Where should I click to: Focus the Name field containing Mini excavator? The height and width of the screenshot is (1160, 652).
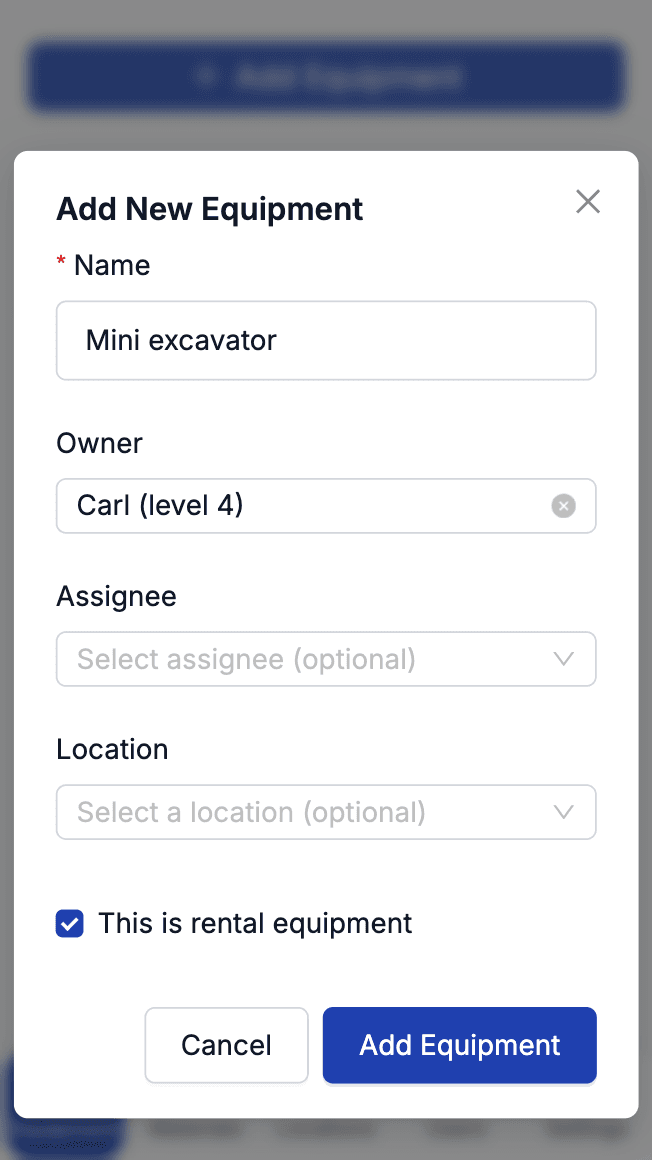point(326,341)
